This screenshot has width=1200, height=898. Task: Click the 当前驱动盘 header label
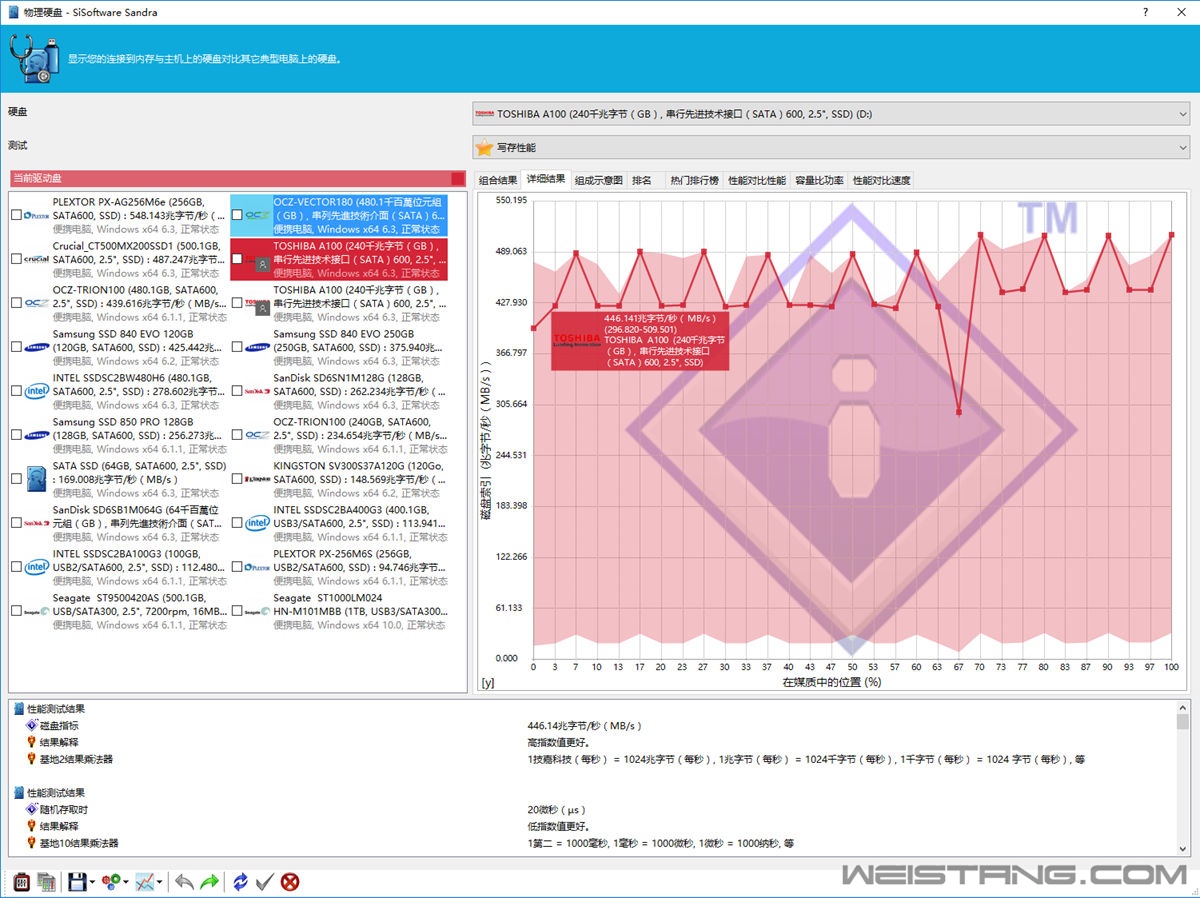coord(37,178)
